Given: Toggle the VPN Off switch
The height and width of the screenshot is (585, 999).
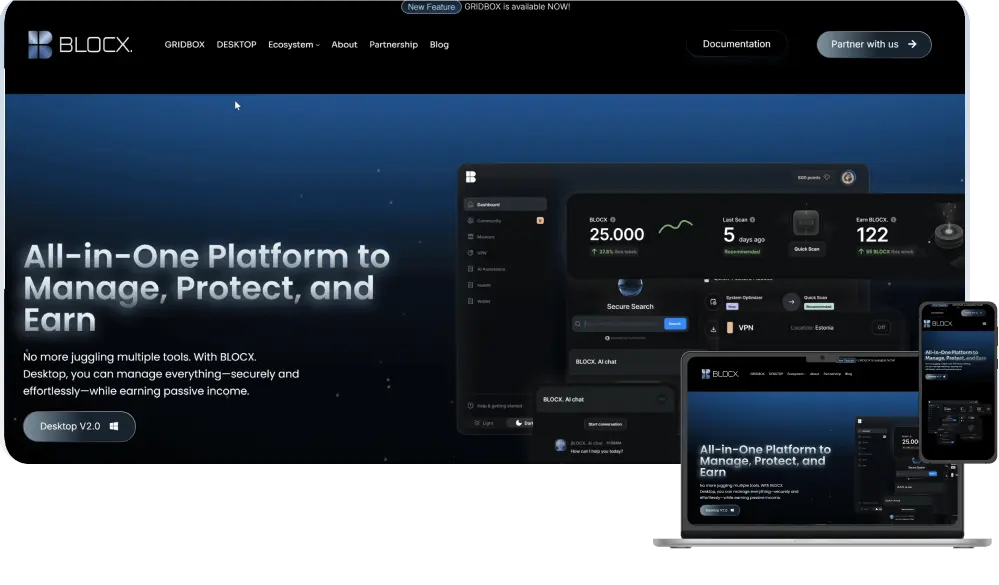Looking at the screenshot, I should pos(881,328).
